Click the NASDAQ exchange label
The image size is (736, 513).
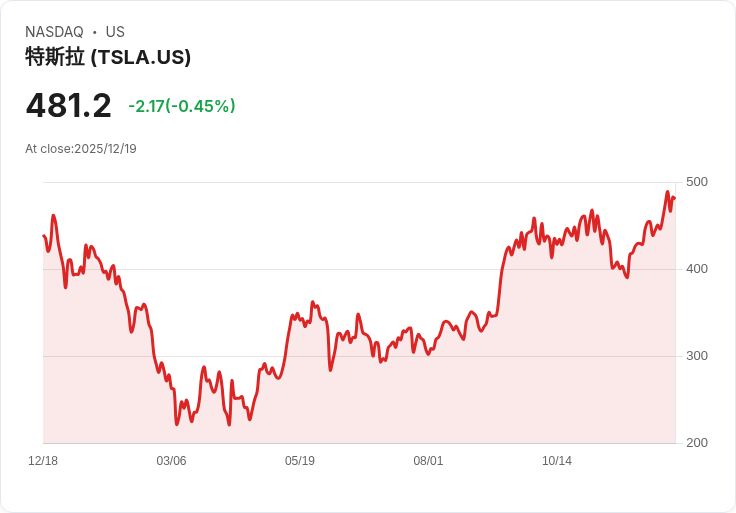point(54,32)
